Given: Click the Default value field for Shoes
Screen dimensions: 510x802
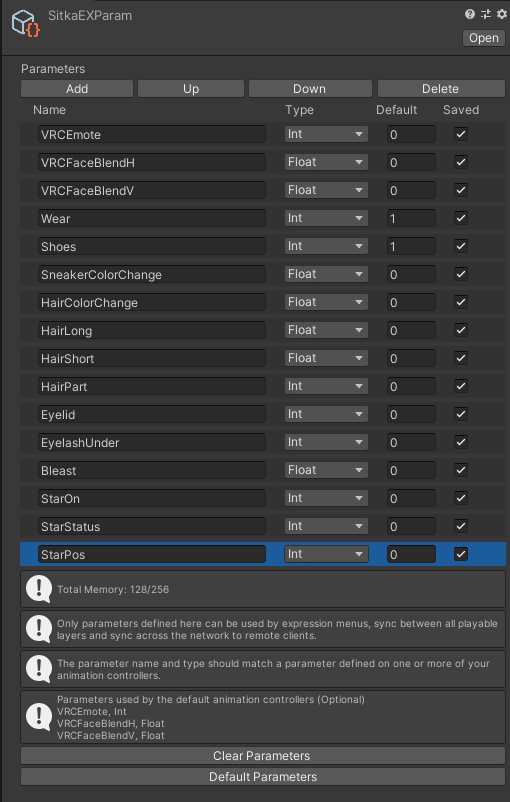Looking at the screenshot, I should click(411, 246).
